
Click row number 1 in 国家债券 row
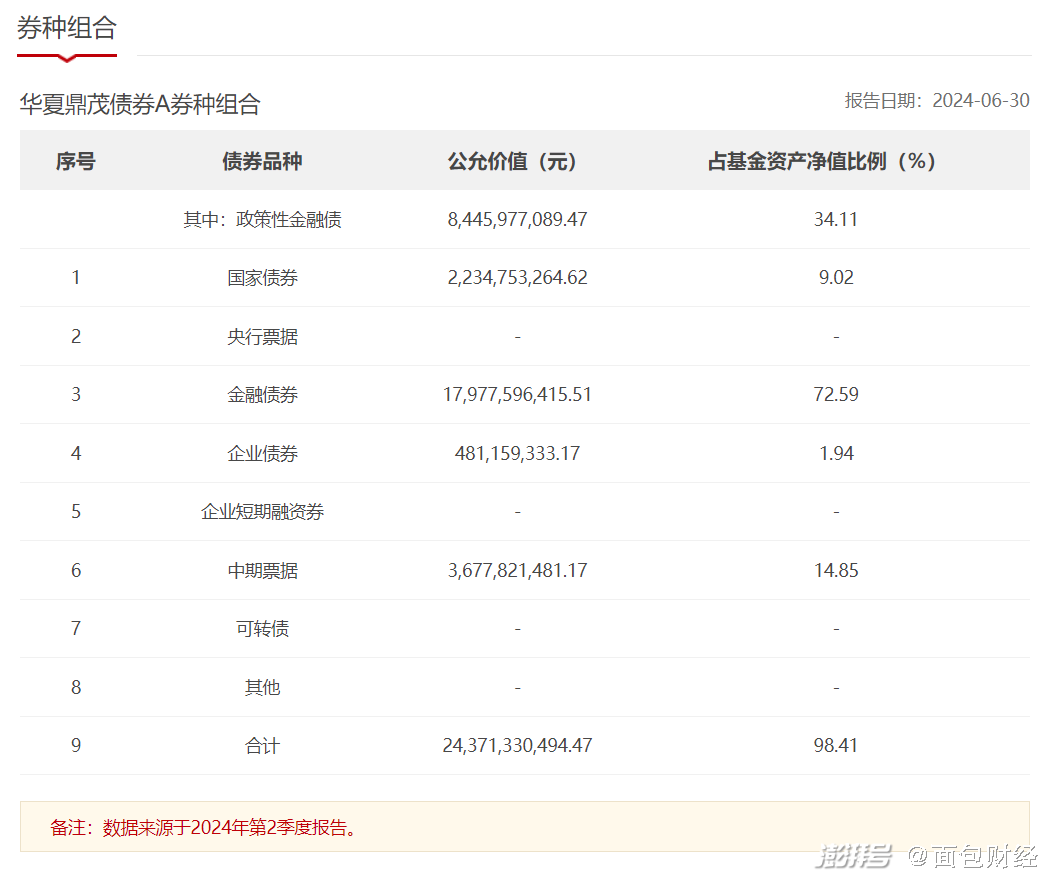76,278
